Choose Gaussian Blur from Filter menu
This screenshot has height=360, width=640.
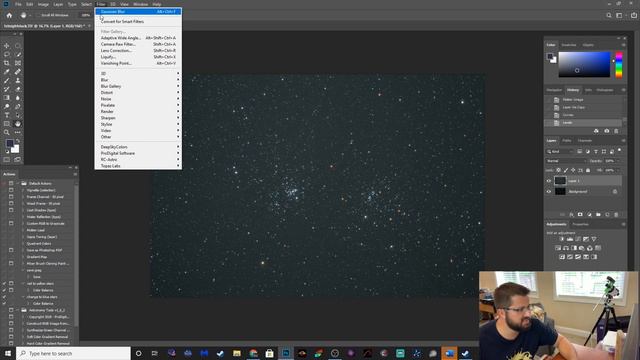coord(138,11)
